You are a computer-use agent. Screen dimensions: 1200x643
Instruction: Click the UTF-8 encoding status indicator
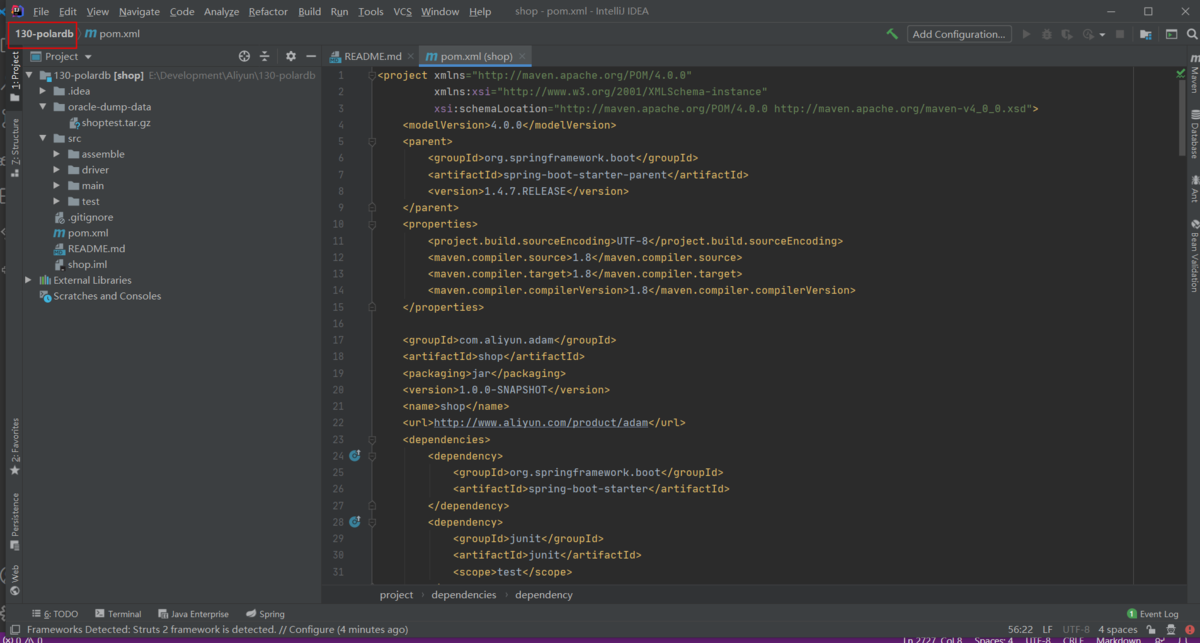click(1076, 629)
